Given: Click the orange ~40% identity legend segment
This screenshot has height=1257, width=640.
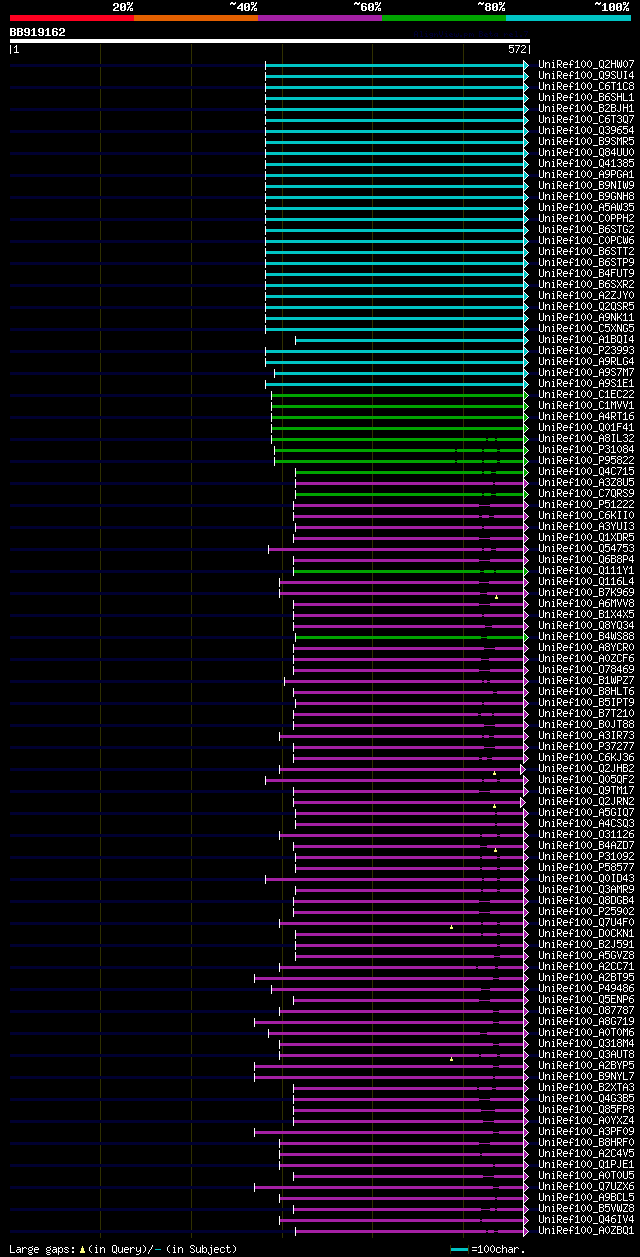Looking at the screenshot, I should pos(196,18).
